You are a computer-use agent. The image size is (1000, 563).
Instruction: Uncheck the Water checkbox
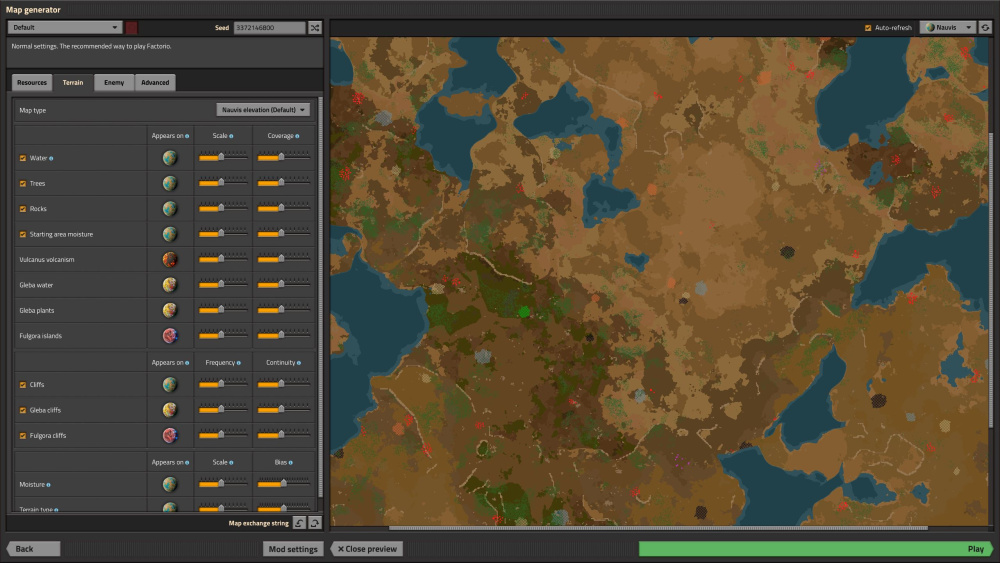pyautogui.click(x=23, y=158)
